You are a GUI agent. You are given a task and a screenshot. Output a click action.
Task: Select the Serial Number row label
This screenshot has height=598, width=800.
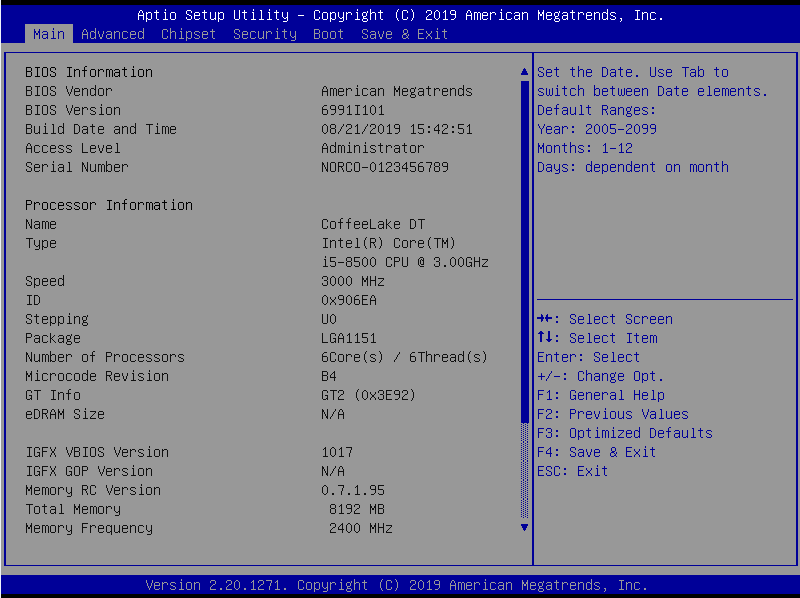(77, 167)
